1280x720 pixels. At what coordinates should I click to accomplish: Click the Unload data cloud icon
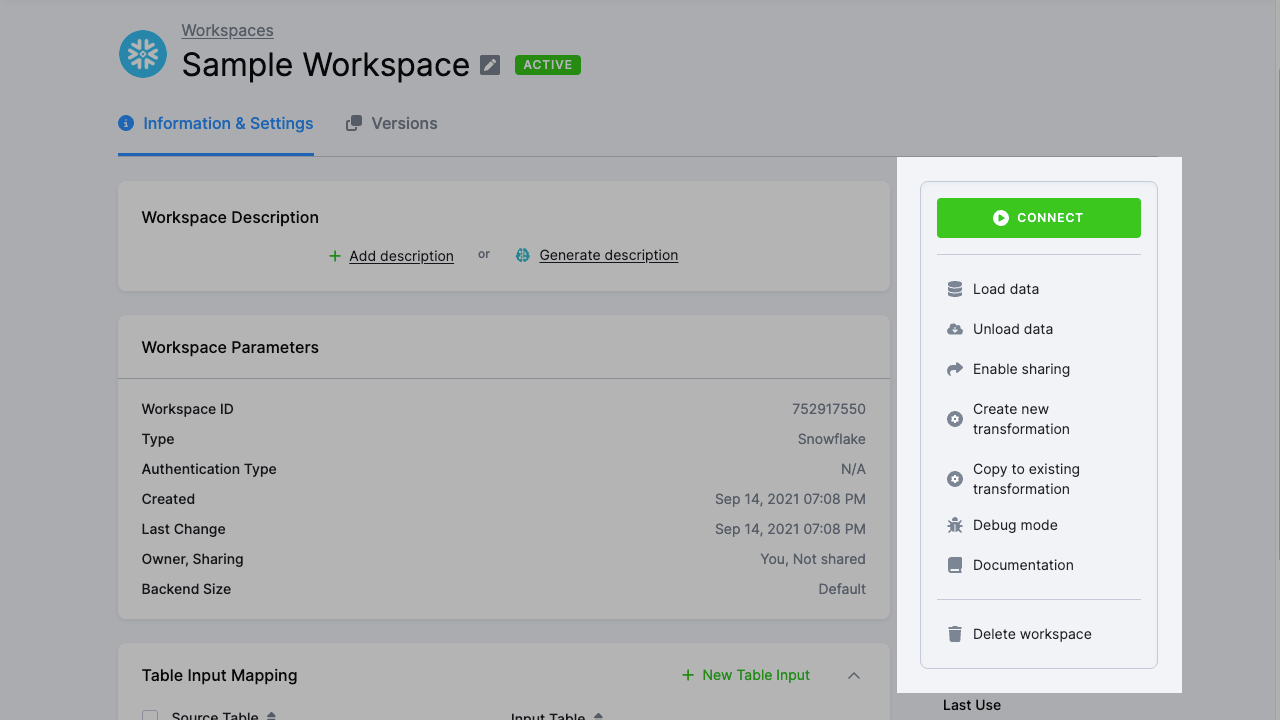pyautogui.click(x=954, y=328)
